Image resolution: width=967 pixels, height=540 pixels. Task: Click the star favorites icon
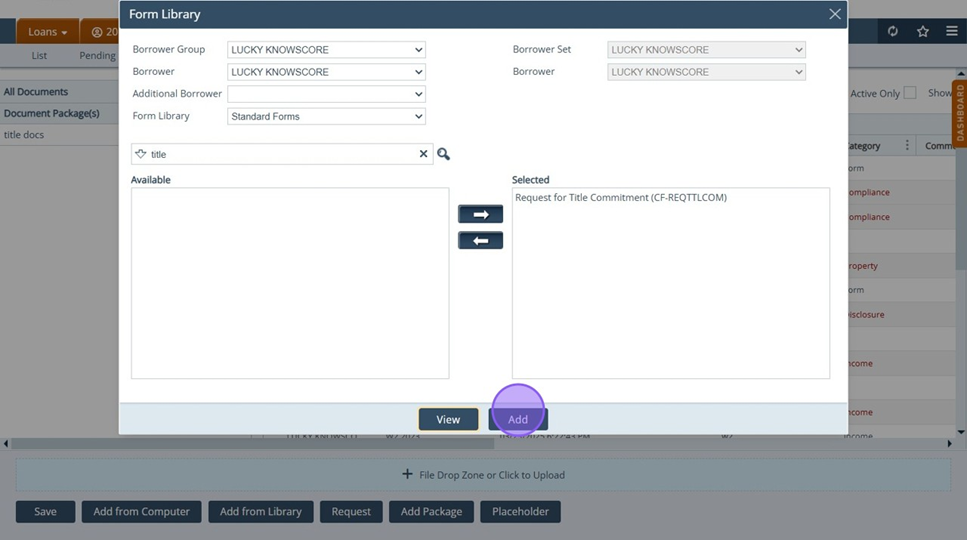pyautogui.click(x=923, y=32)
